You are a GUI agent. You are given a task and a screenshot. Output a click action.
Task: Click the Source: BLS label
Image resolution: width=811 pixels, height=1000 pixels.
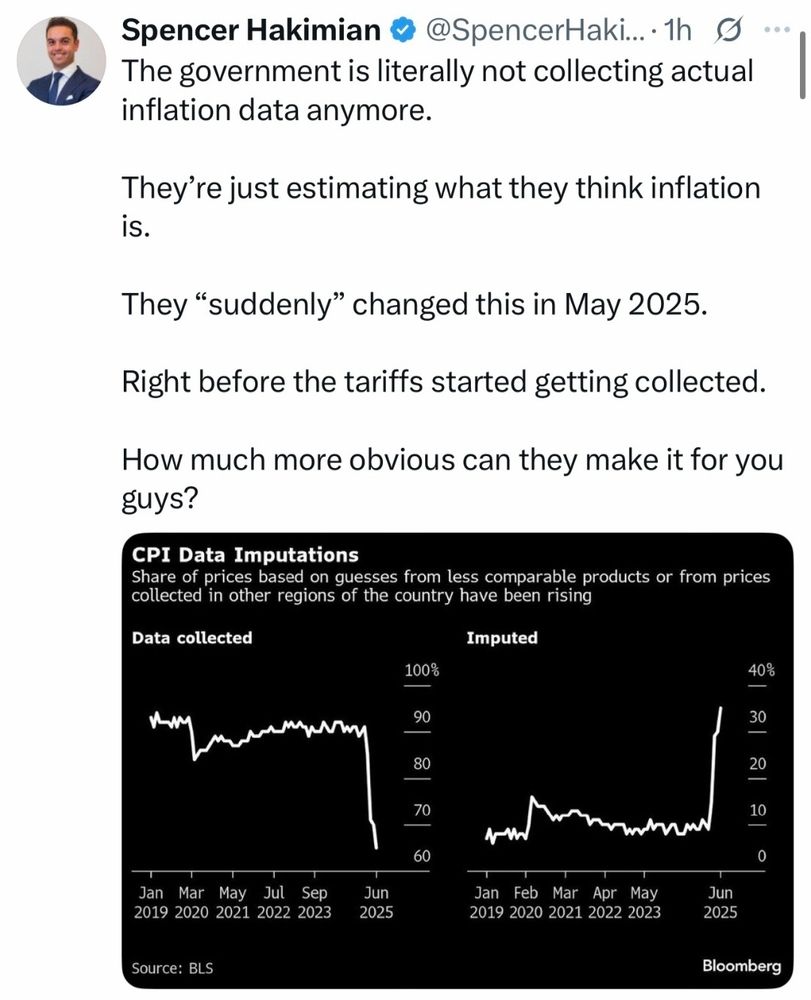172,968
